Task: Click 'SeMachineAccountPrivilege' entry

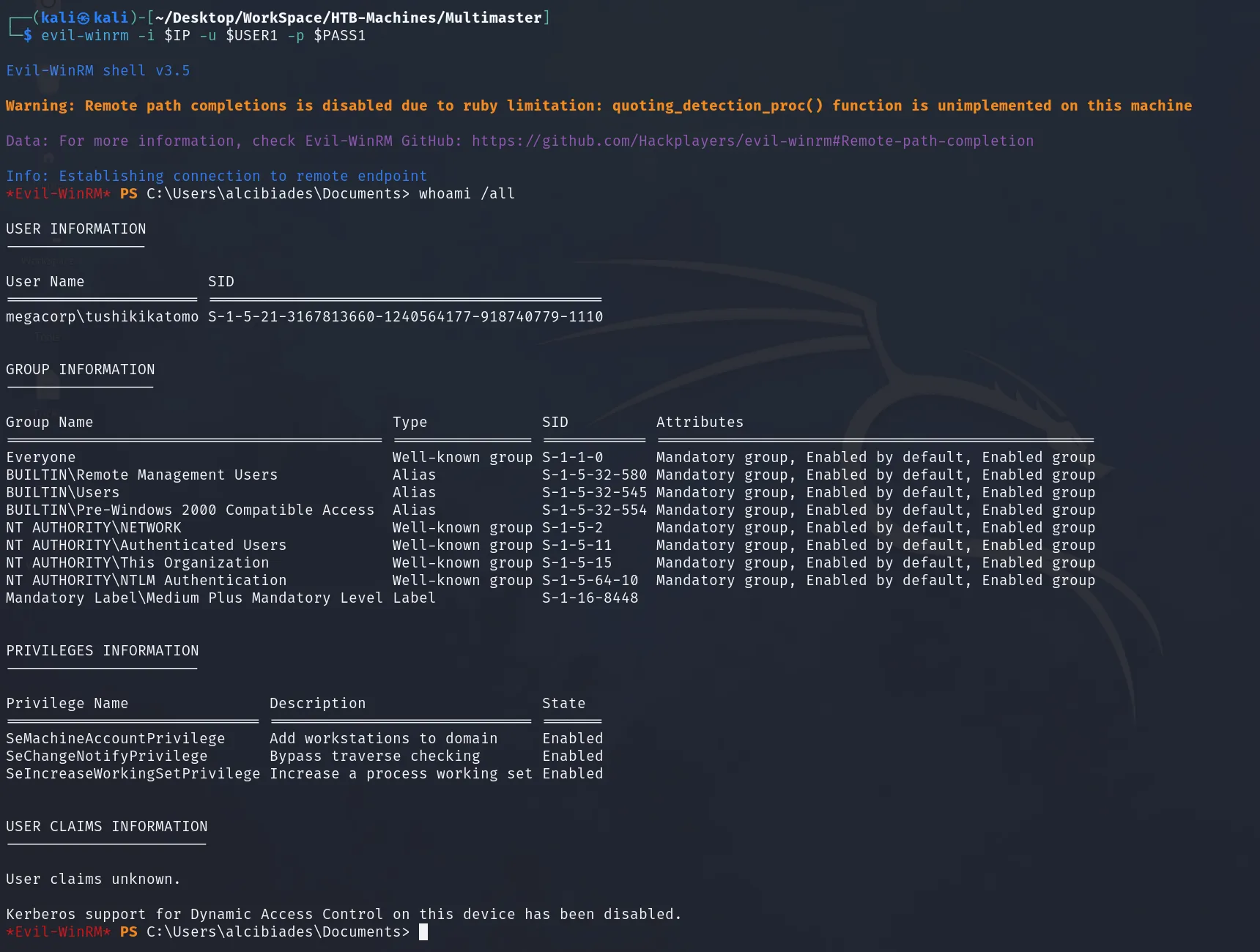Action: (116, 738)
